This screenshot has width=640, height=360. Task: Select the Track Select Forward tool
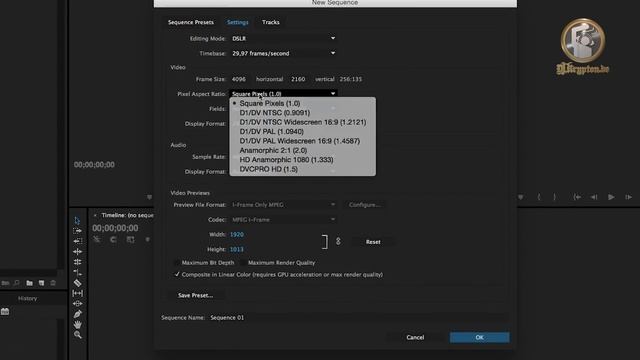pos(77,231)
